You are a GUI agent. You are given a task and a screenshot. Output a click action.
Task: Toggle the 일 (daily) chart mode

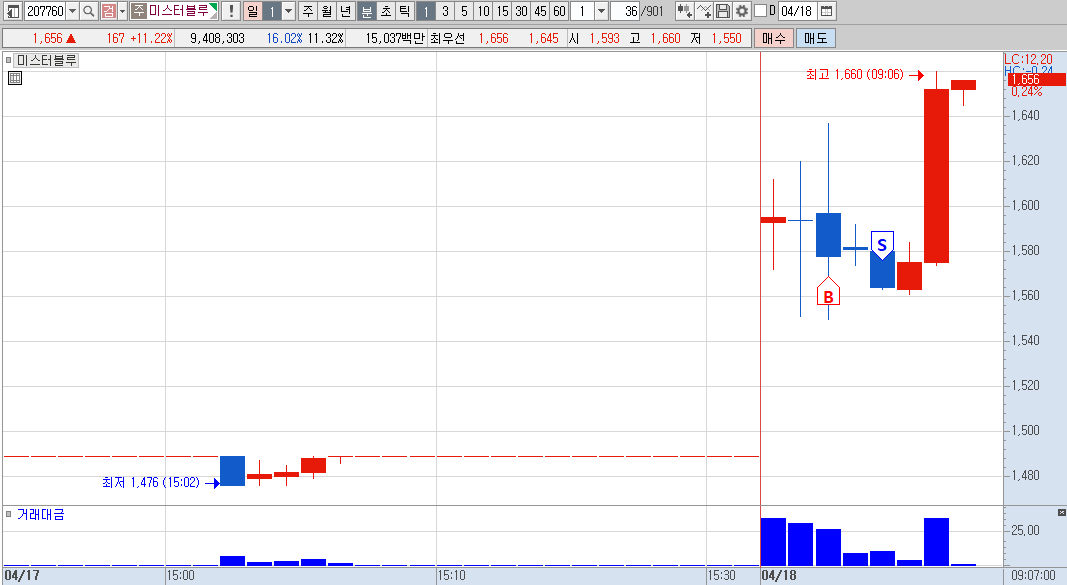[x=252, y=11]
